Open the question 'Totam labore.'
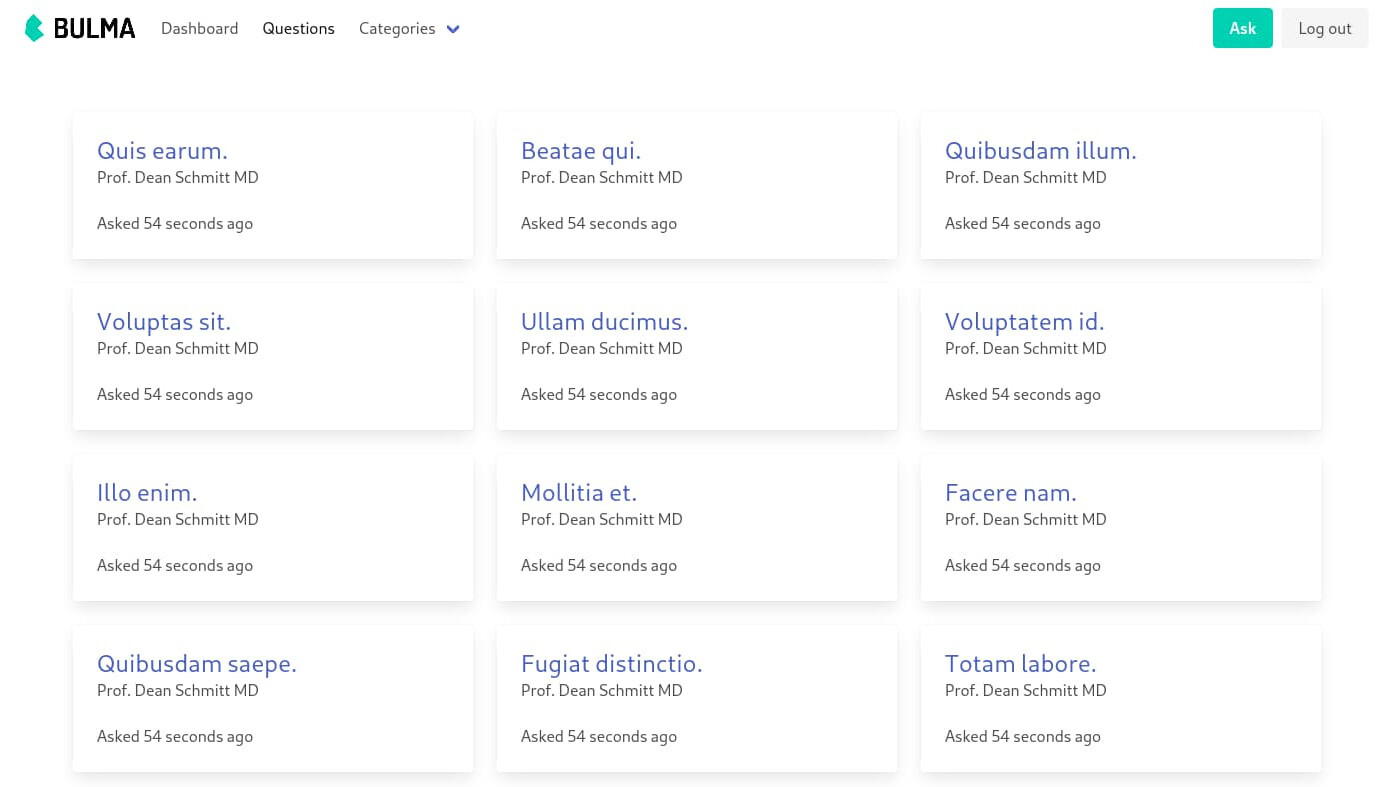The width and height of the screenshot is (1396, 787). point(1020,663)
